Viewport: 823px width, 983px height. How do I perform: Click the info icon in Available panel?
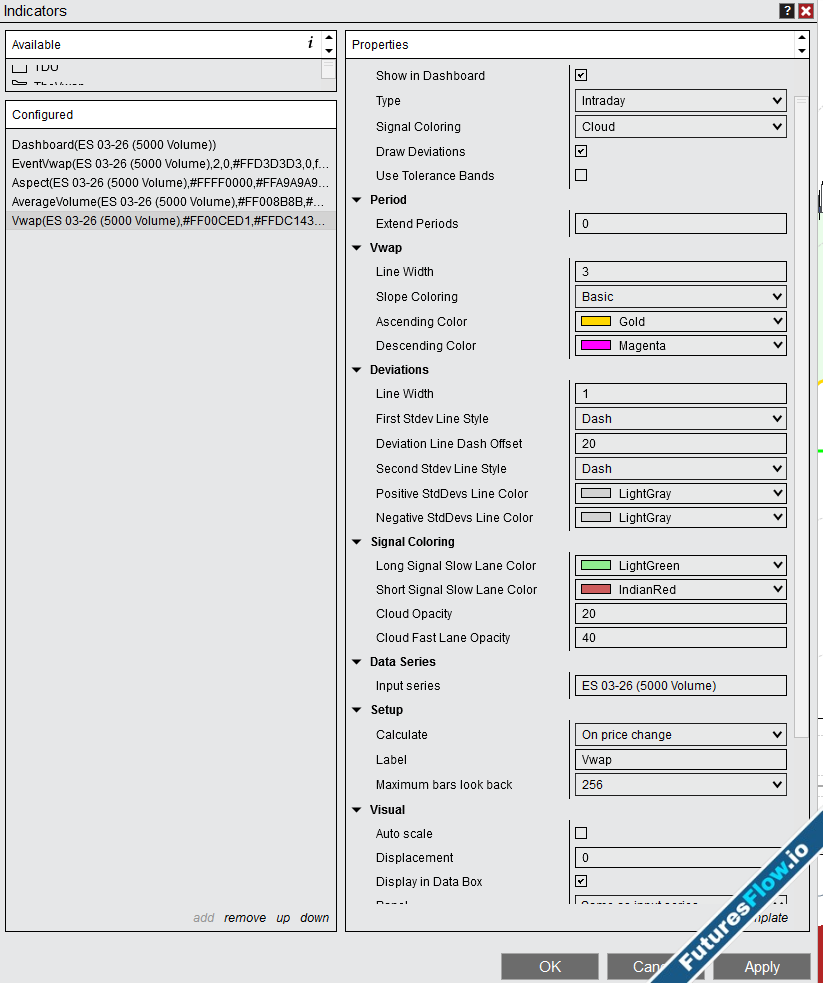[310, 44]
